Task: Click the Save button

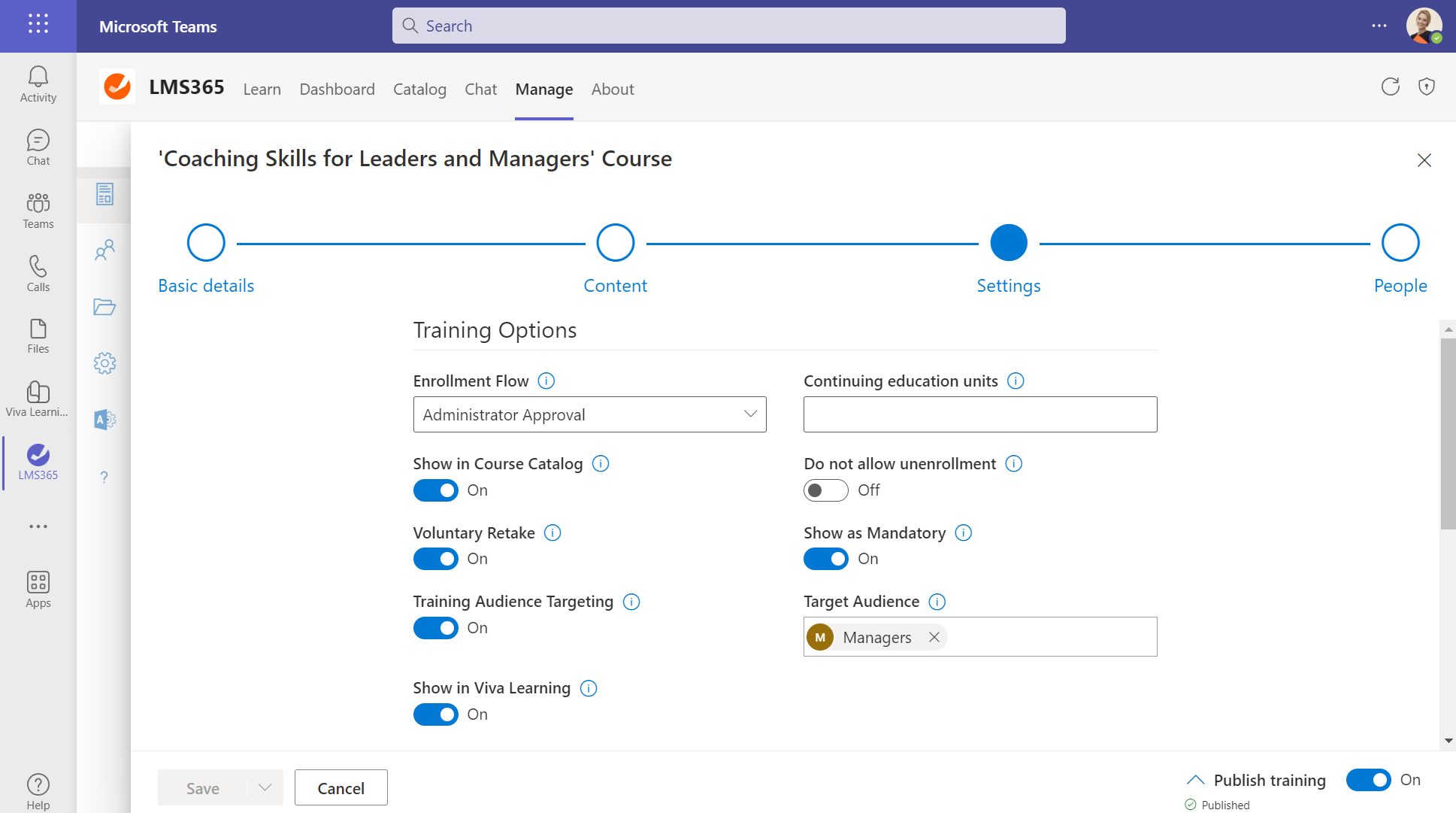Action: (203, 787)
